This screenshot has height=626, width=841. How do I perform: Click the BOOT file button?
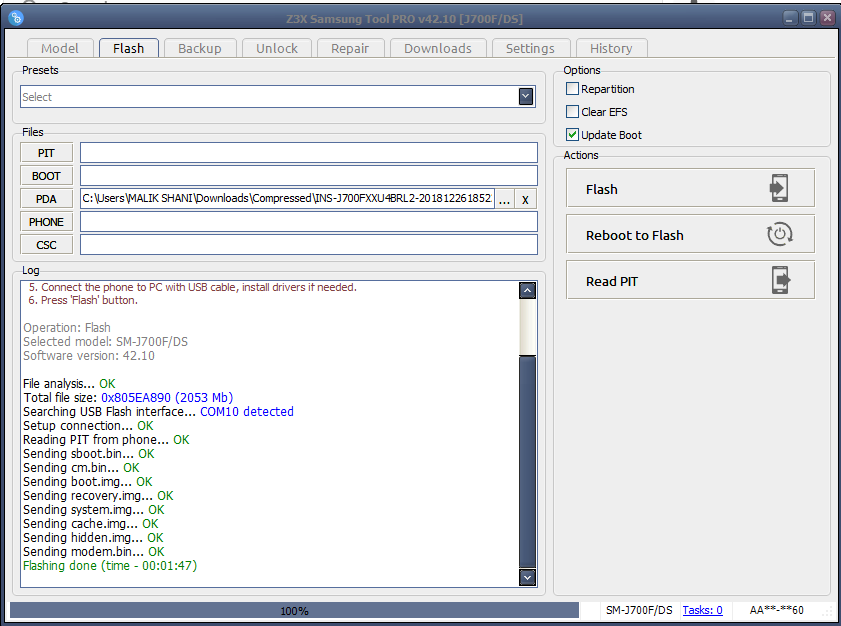pos(46,176)
